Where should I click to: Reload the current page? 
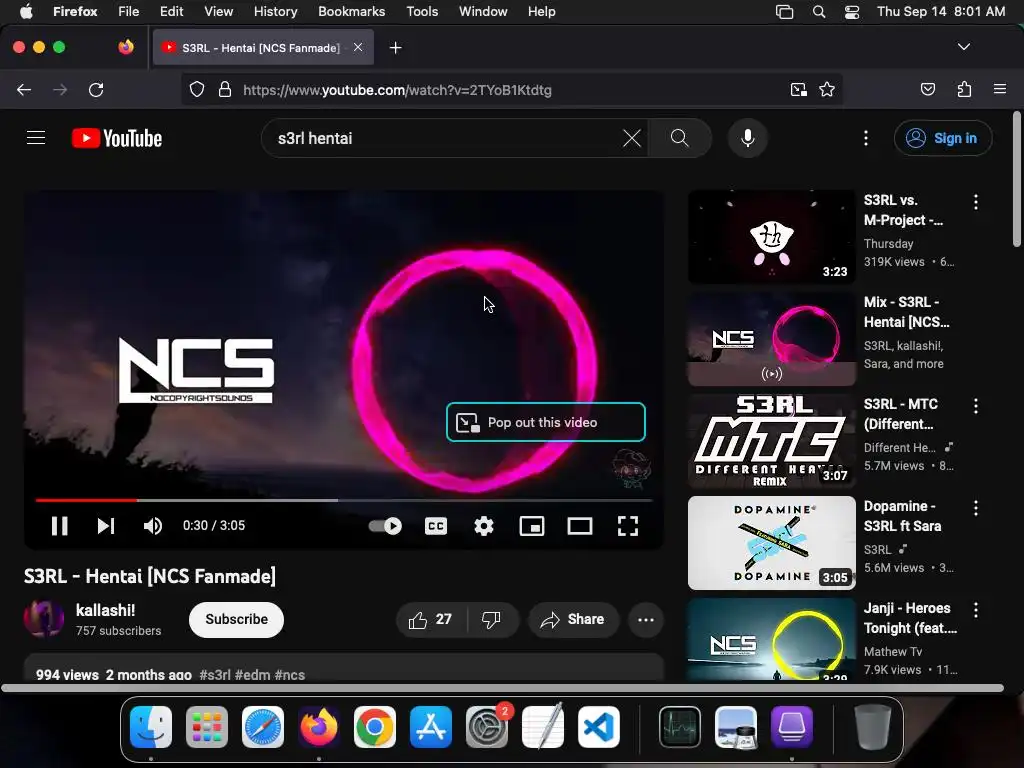point(96,89)
